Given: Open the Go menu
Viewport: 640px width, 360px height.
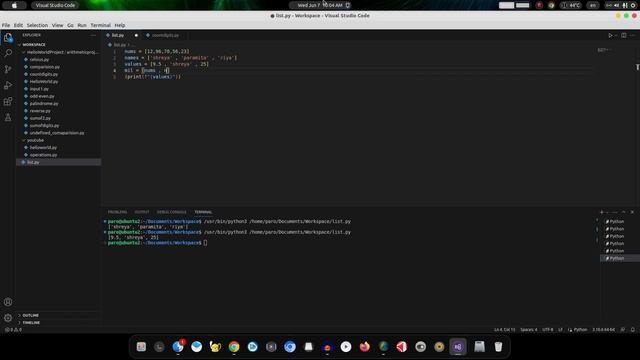Looking at the screenshot, I should (70, 25).
